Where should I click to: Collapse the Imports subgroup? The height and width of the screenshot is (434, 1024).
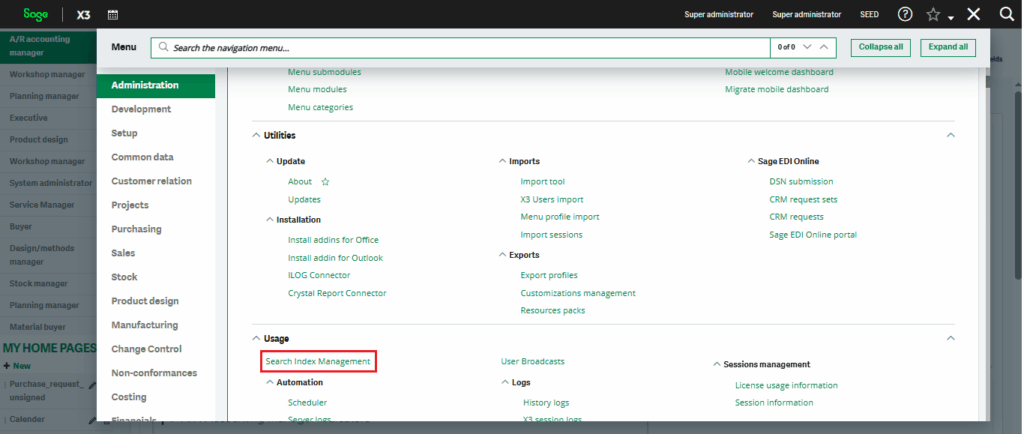(x=502, y=161)
